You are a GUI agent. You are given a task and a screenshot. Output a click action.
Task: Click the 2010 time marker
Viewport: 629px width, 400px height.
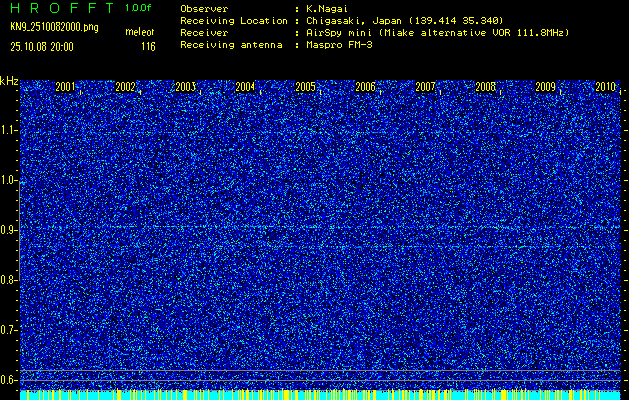pos(605,87)
